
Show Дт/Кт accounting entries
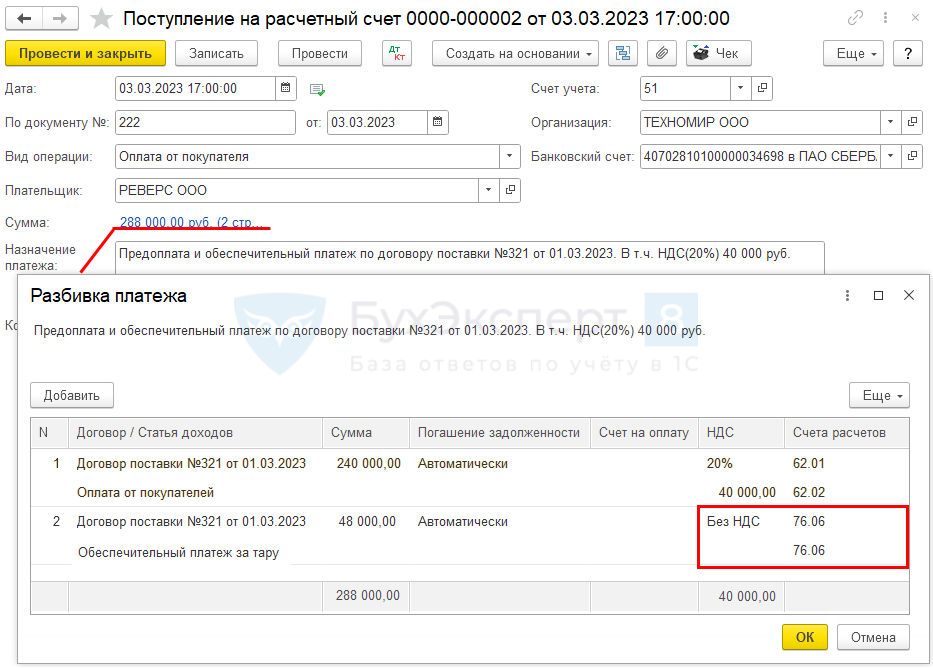click(x=397, y=54)
